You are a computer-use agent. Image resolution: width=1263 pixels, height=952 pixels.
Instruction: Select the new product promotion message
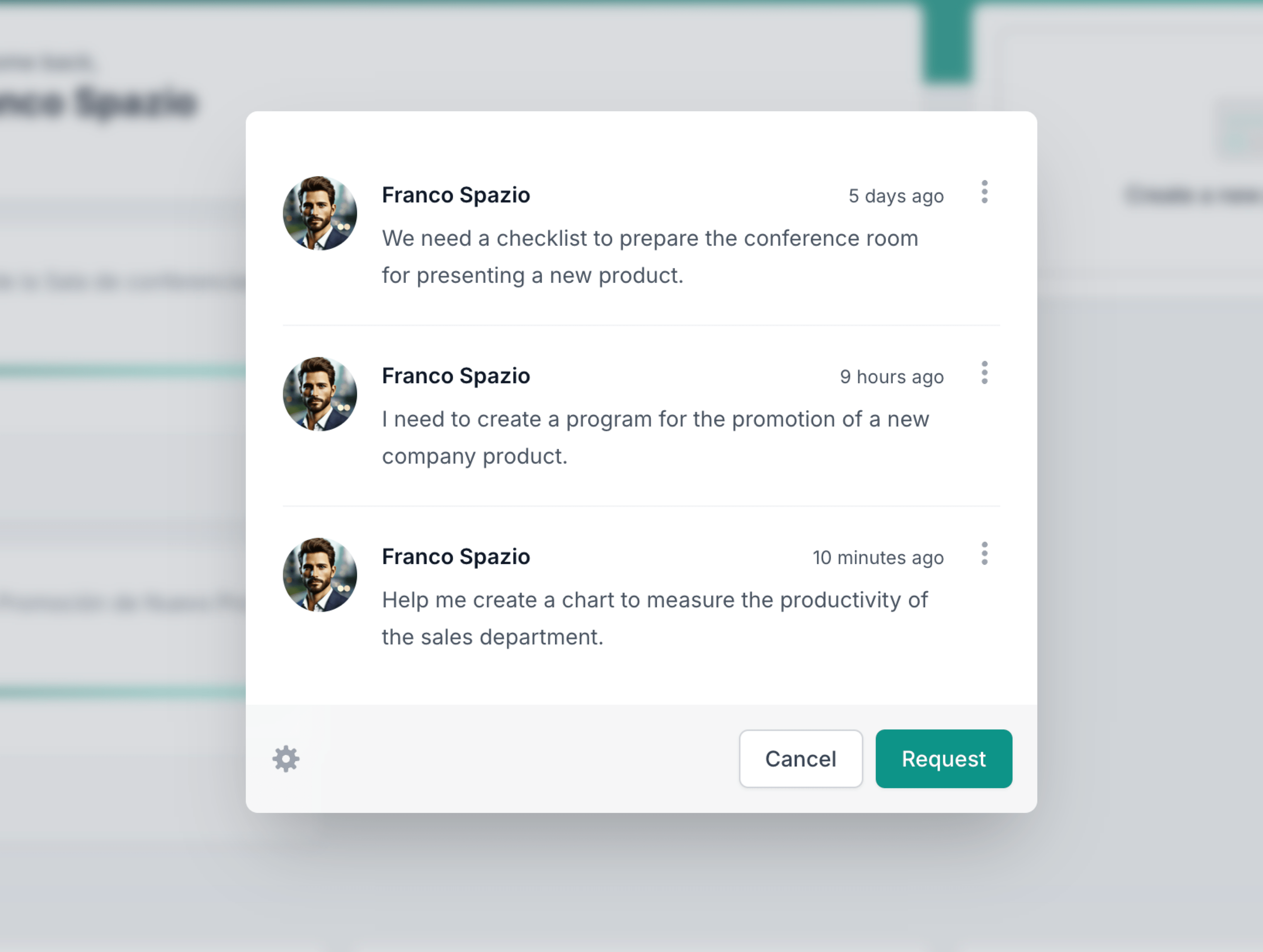pyautogui.click(x=655, y=437)
